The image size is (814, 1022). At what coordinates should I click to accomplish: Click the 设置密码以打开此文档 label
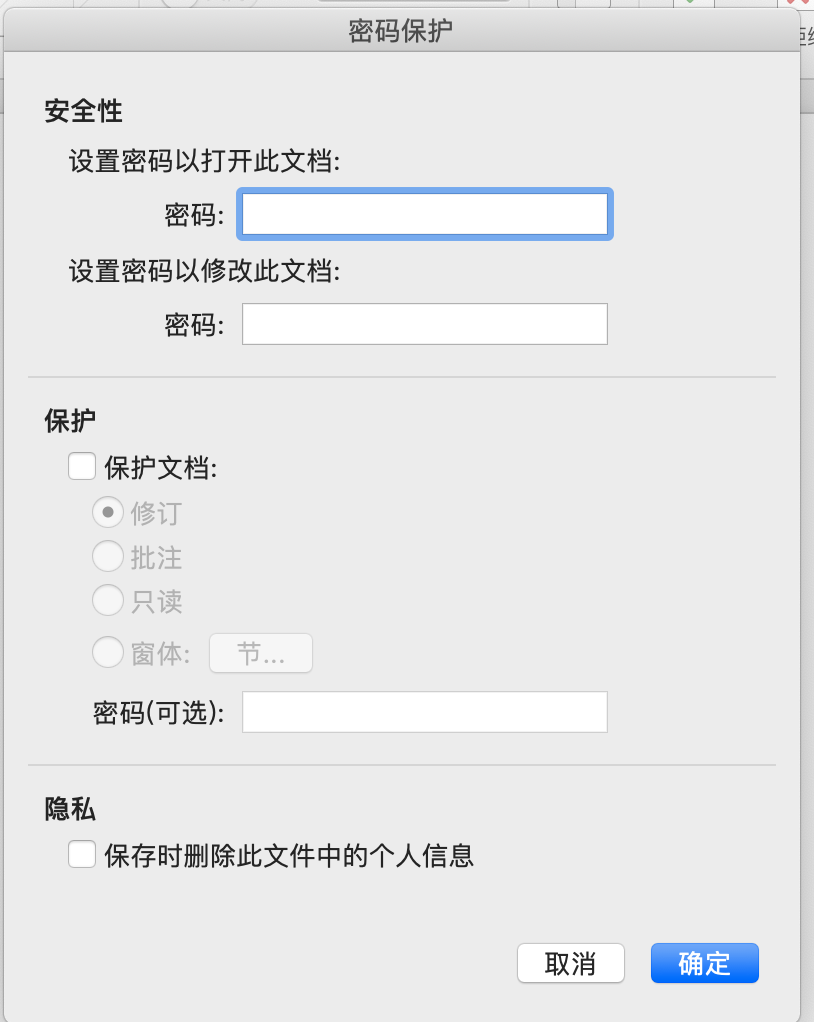[205, 161]
